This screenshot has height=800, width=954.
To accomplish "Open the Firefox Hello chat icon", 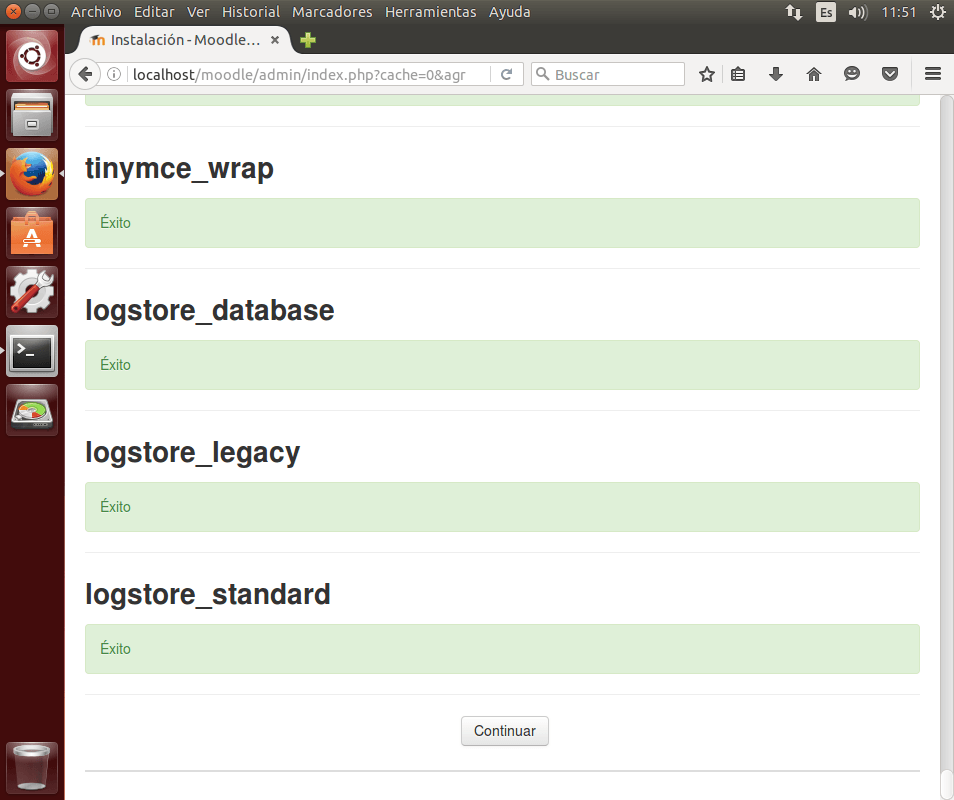I will click(x=852, y=74).
